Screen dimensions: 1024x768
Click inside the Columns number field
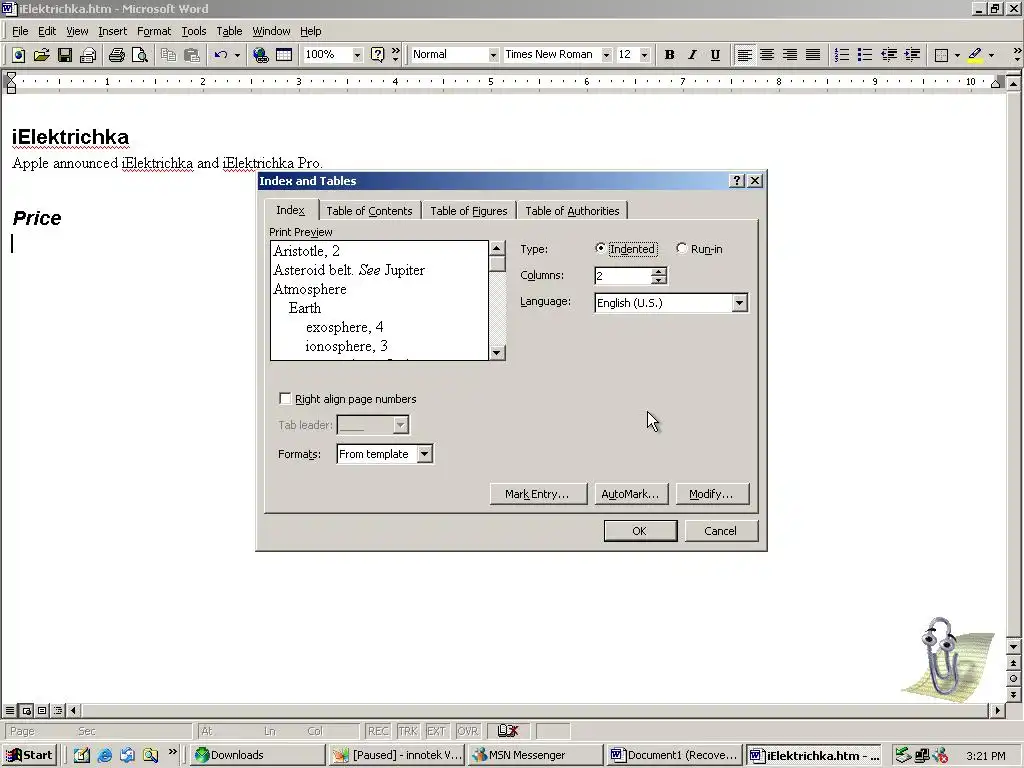tap(623, 276)
